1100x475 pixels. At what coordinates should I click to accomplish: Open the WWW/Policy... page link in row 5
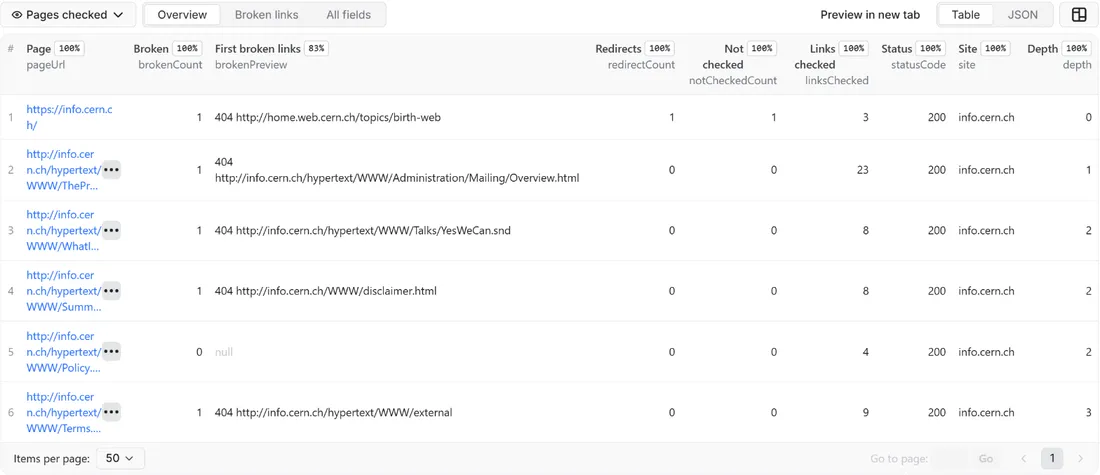[x=62, y=352]
